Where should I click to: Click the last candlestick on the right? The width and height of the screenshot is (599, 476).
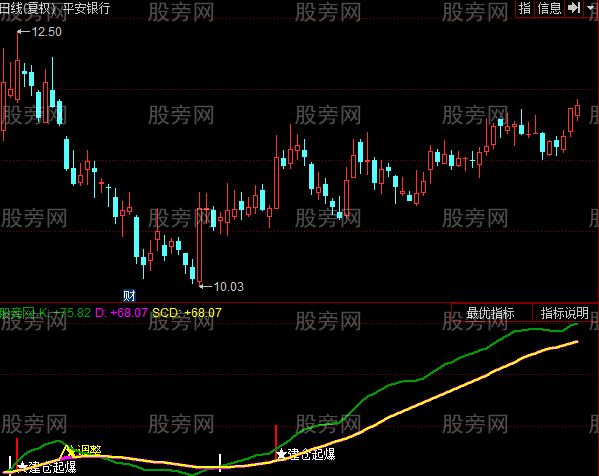point(578,110)
